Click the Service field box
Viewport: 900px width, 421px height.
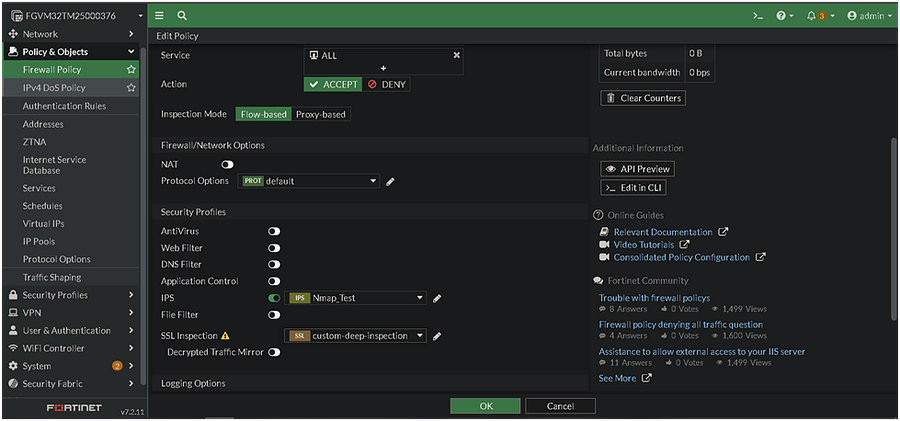tap(383, 61)
